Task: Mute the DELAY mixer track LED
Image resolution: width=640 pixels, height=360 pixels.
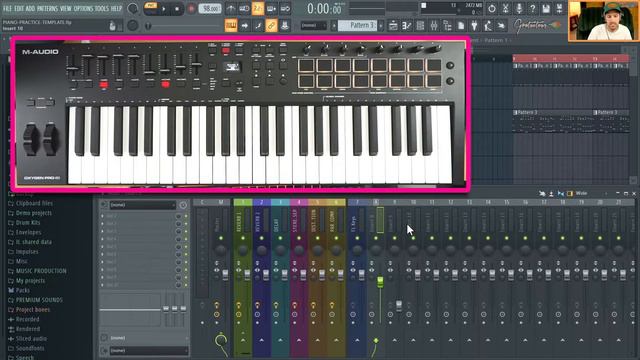Action: pyautogui.click(x=280, y=238)
